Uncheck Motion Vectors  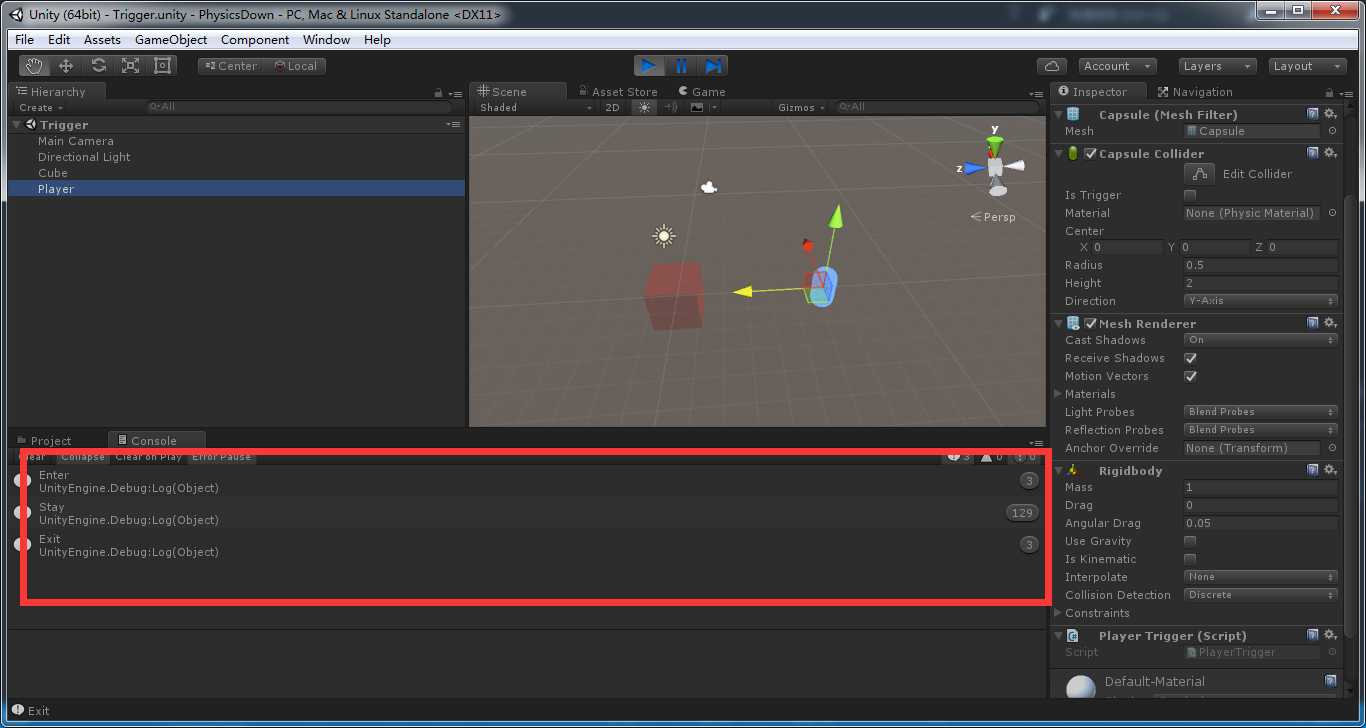click(x=1190, y=376)
